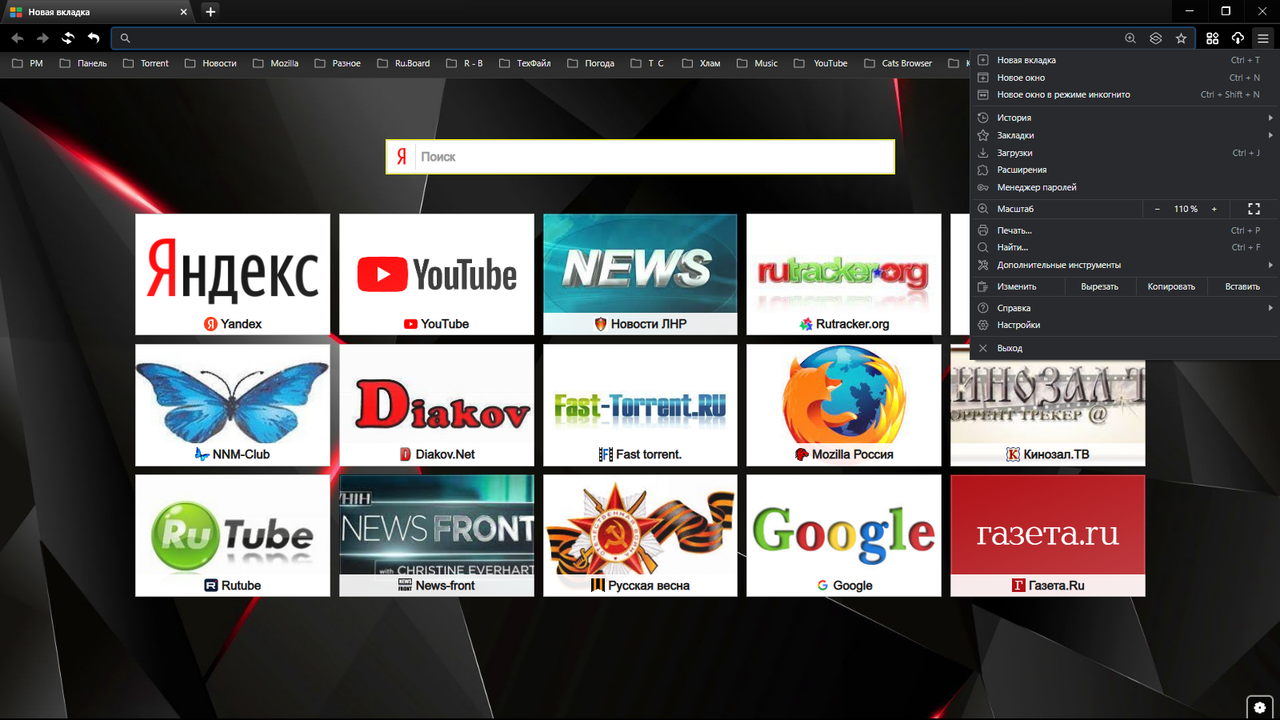Screen dimensions: 1280x720
Task: Click the undo closed tab arrow
Action: click(94, 38)
